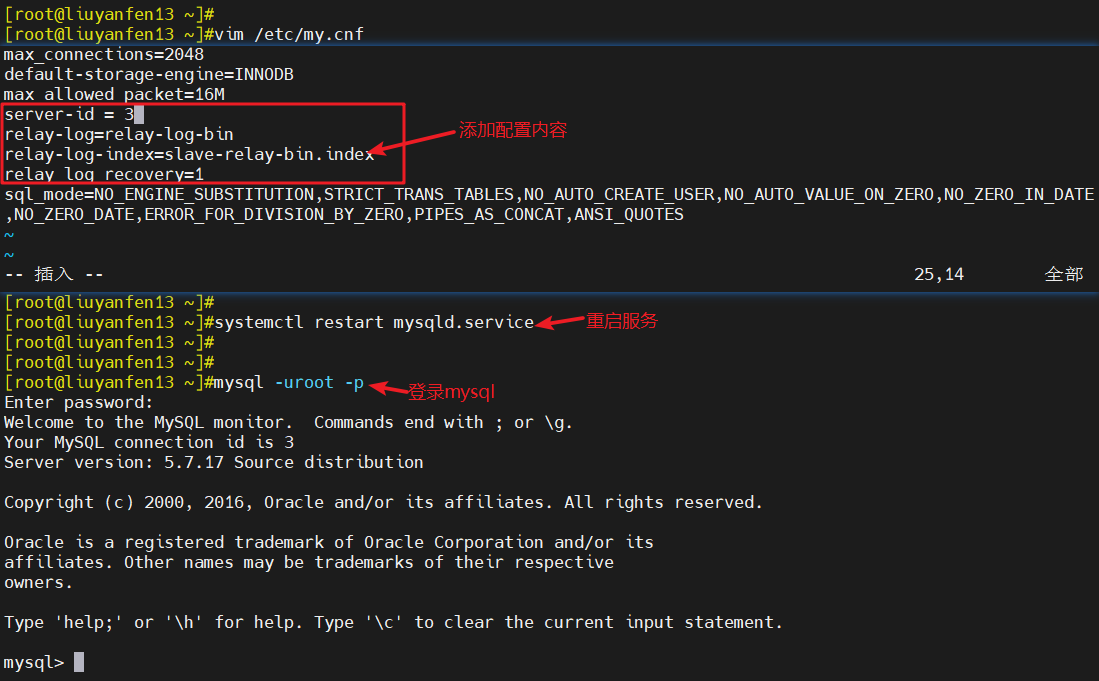Image resolution: width=1099 pixels, height=681 pixels.
Task: Click 'Your MySQL connection id is 3' line
Action: pos(149,442)
